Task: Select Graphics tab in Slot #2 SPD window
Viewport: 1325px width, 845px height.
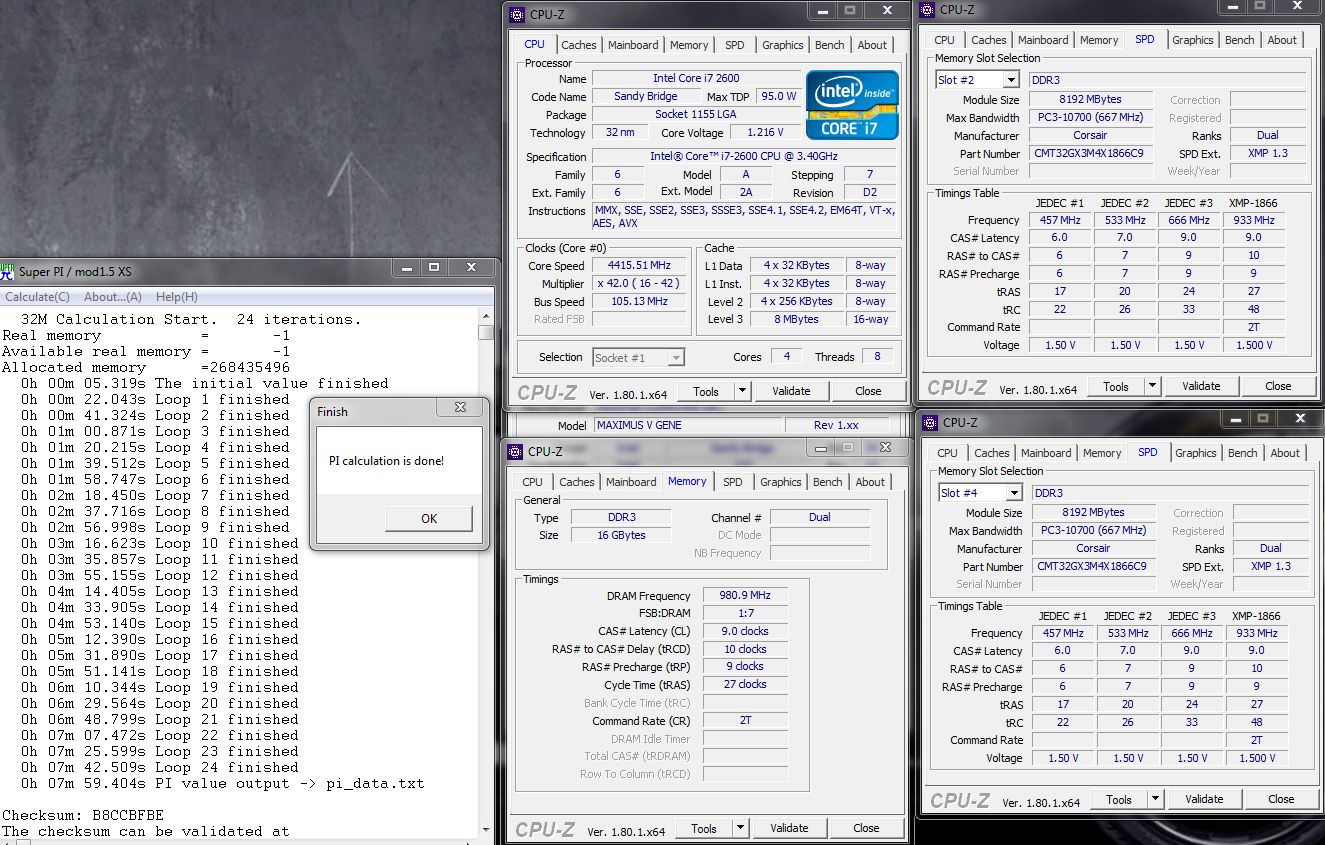Action: [x=1193, y=40]
